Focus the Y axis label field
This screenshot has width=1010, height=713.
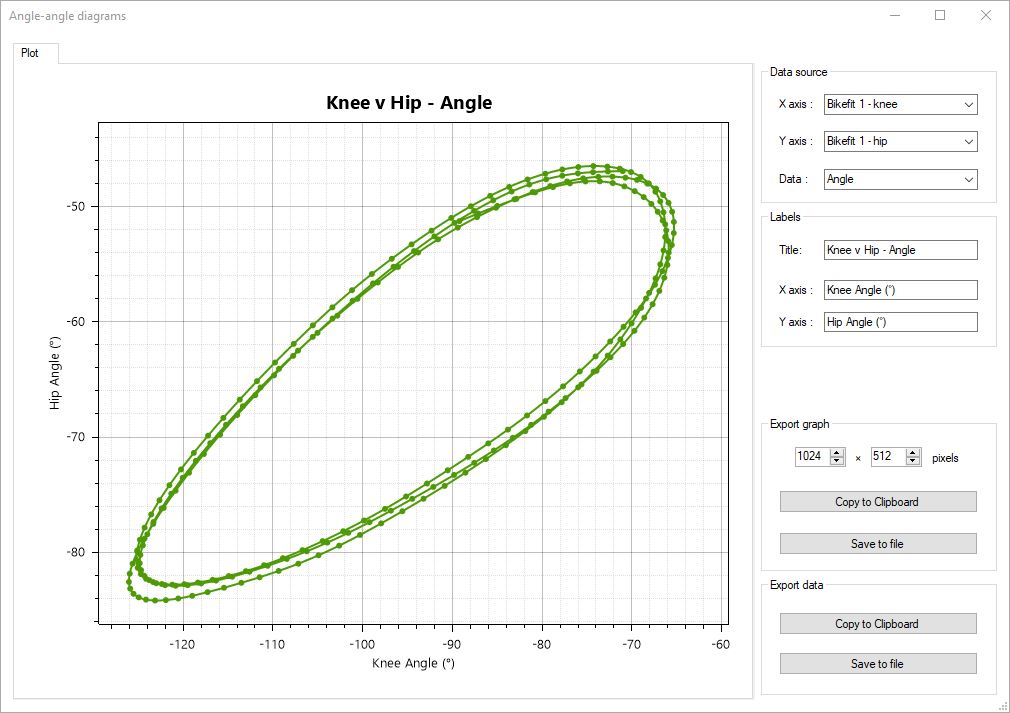click(x=900, y=322)
